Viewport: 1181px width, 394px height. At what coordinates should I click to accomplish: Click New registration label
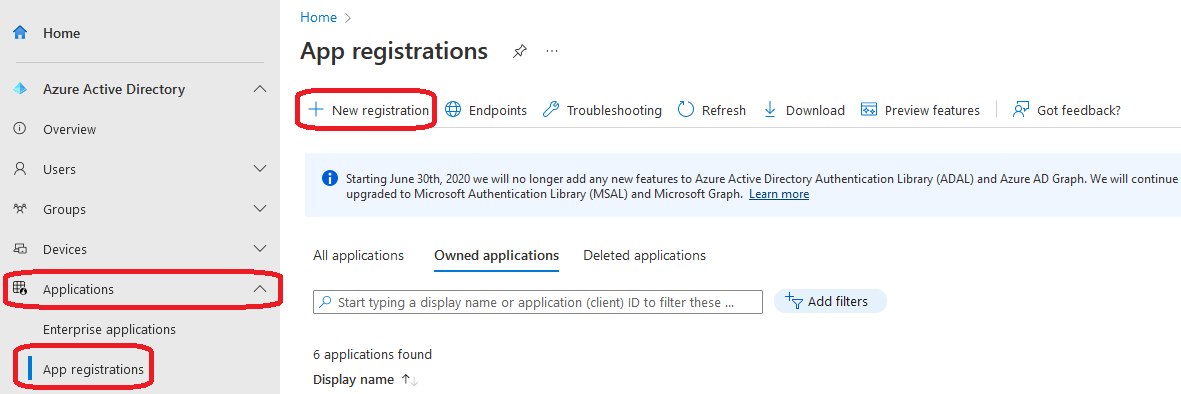pos(380,111)
